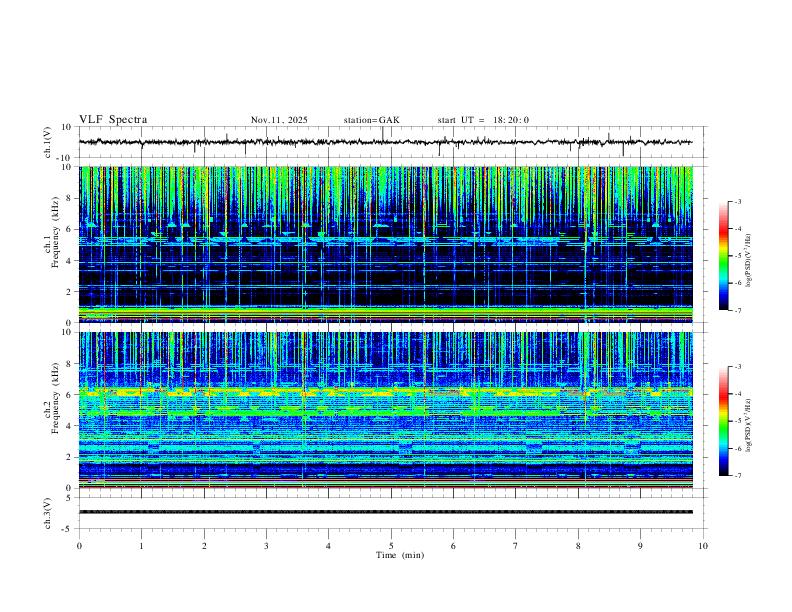
Task: Click time axis tick label "9"
Action: click(640, 546)
